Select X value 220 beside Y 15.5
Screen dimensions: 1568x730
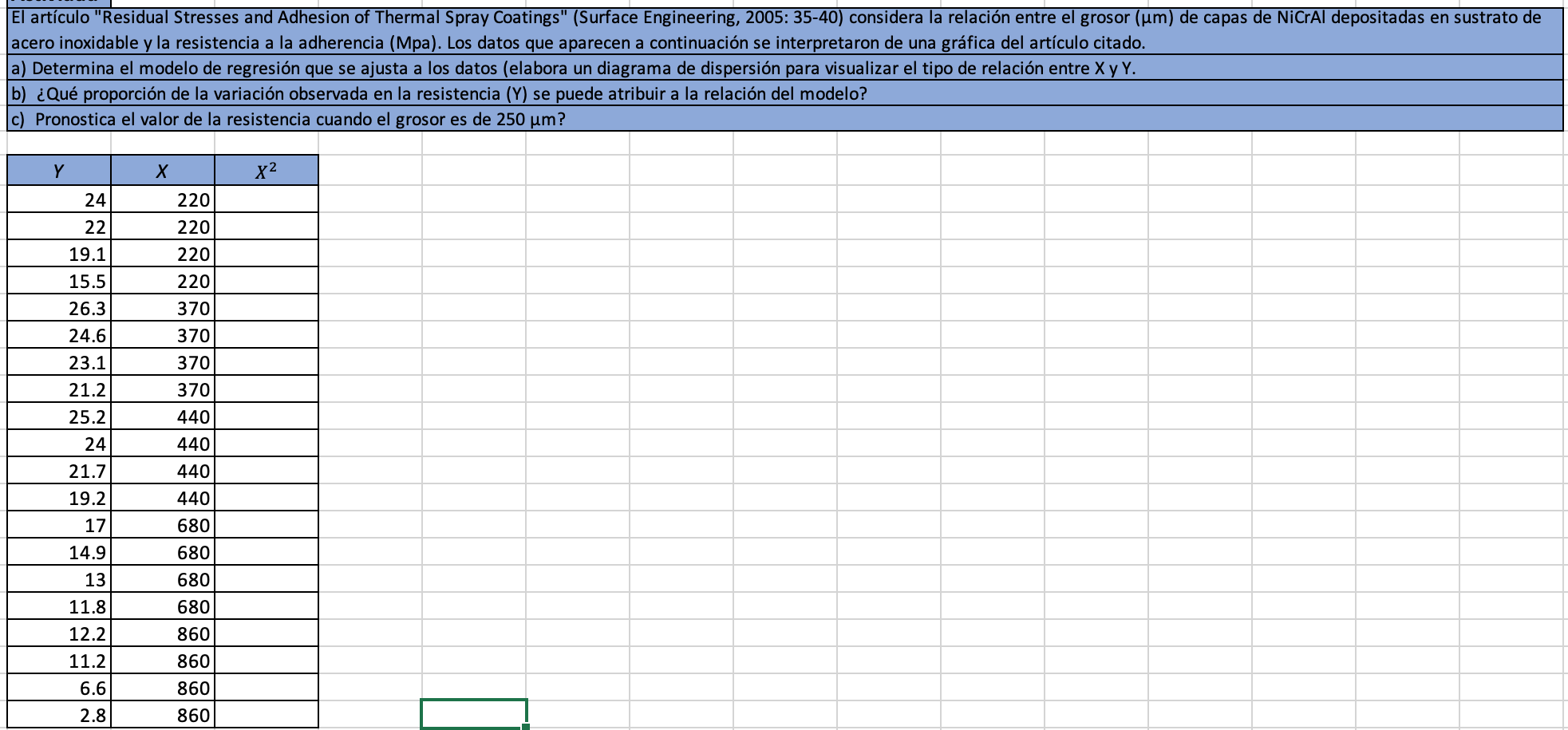pos(163,281)
